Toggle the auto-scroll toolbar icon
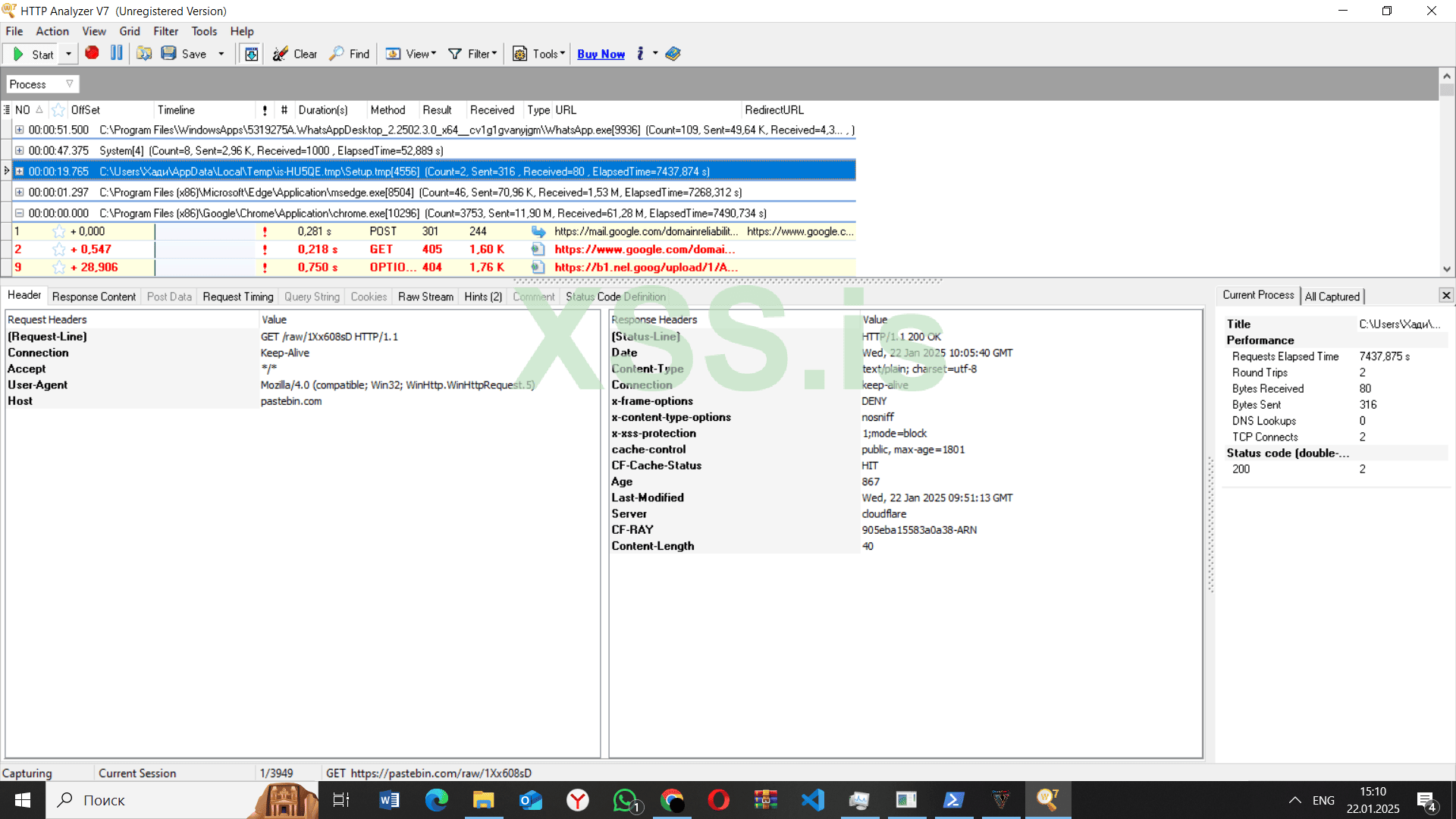 click(251, 54)
